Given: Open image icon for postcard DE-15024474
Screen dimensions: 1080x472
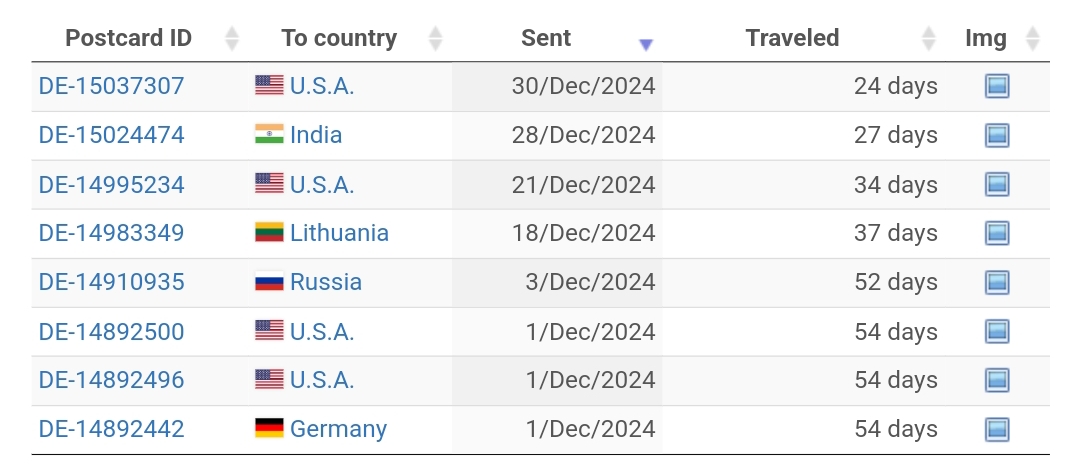Looking at the screenshot, I should tap(996, 135).
